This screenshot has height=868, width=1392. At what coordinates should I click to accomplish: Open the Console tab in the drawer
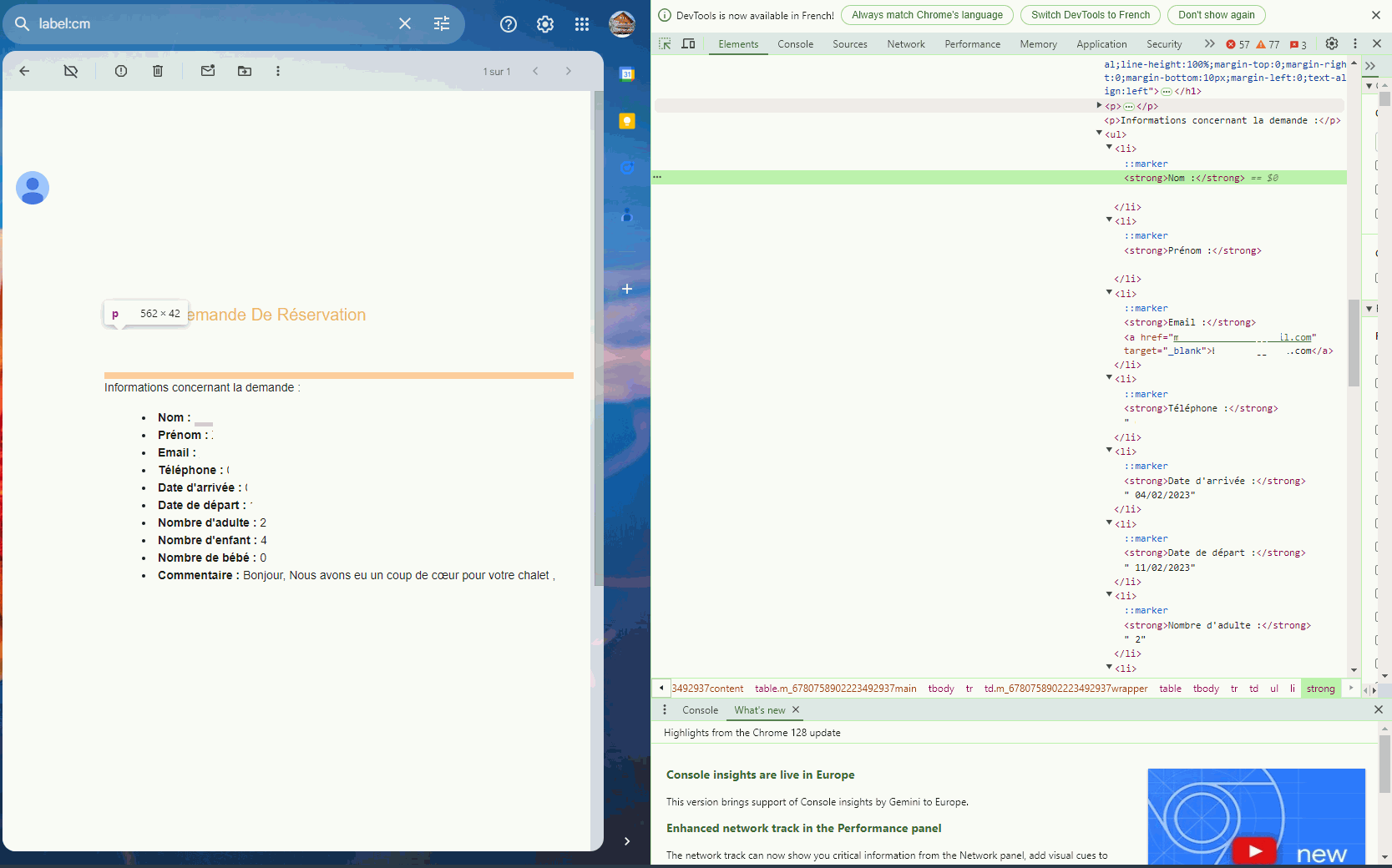point(700,710)
